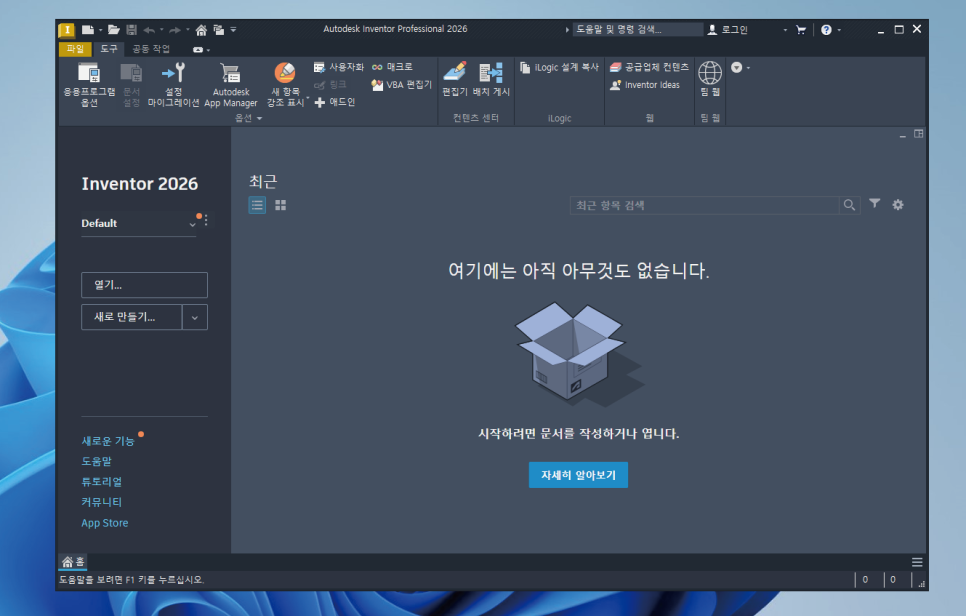Click the home panel layout icon

(918, 134)
